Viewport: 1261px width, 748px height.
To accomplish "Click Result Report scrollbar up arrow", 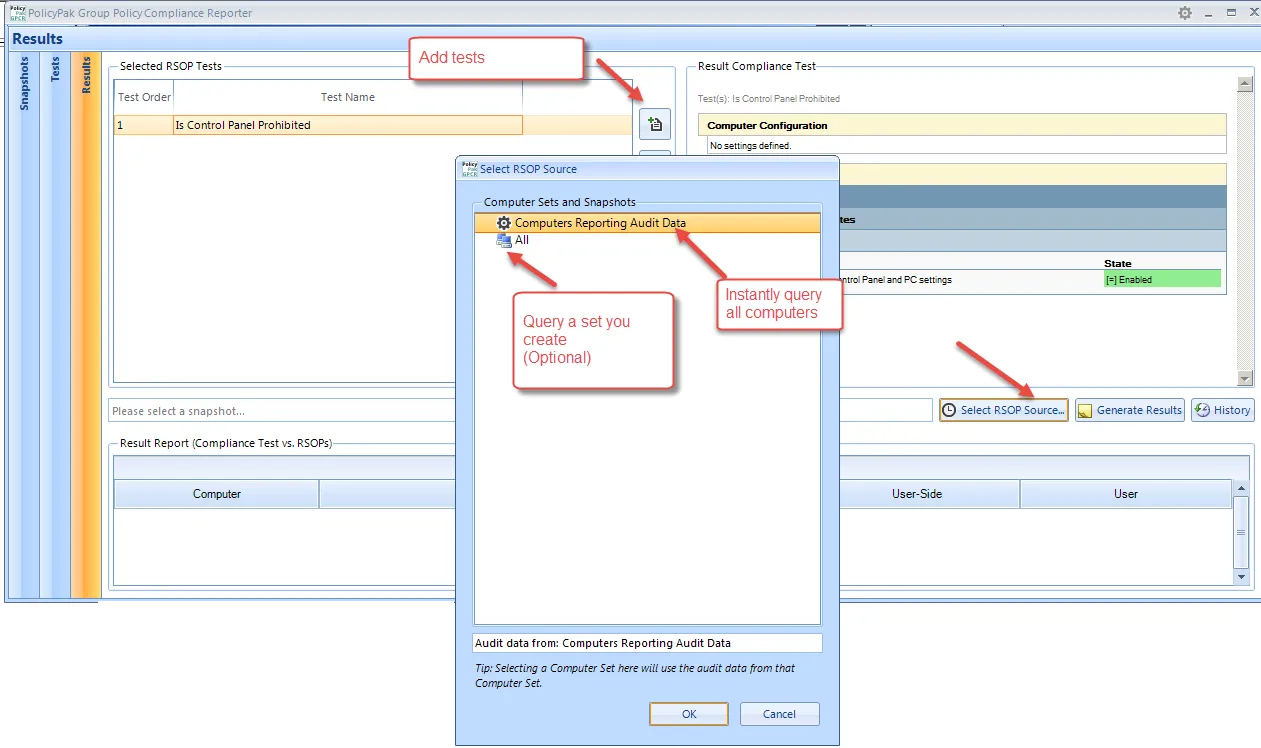I will [1242, 488].
